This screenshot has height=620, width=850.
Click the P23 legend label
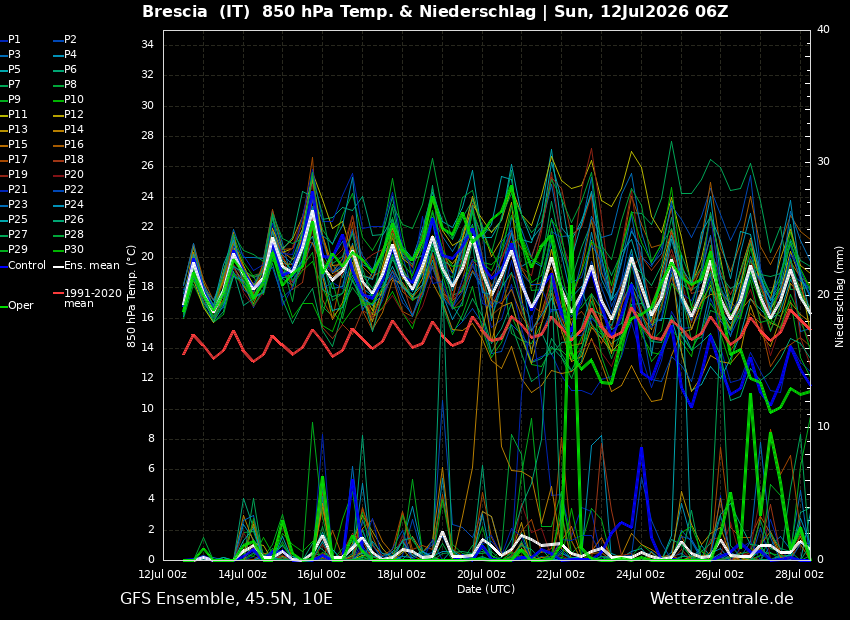(x=17, y=204)
